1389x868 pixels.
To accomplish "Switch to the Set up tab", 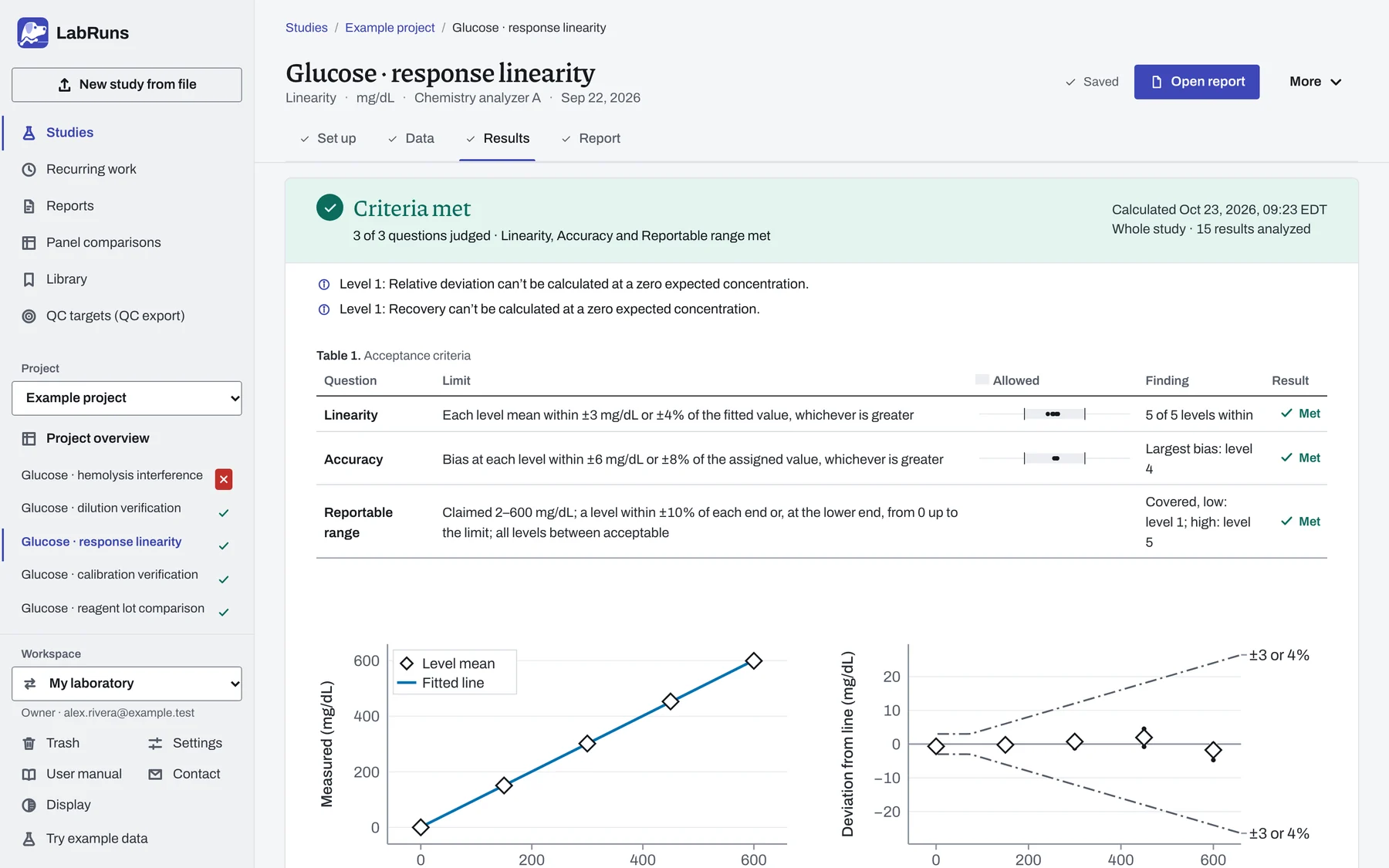I will (328, 139).
